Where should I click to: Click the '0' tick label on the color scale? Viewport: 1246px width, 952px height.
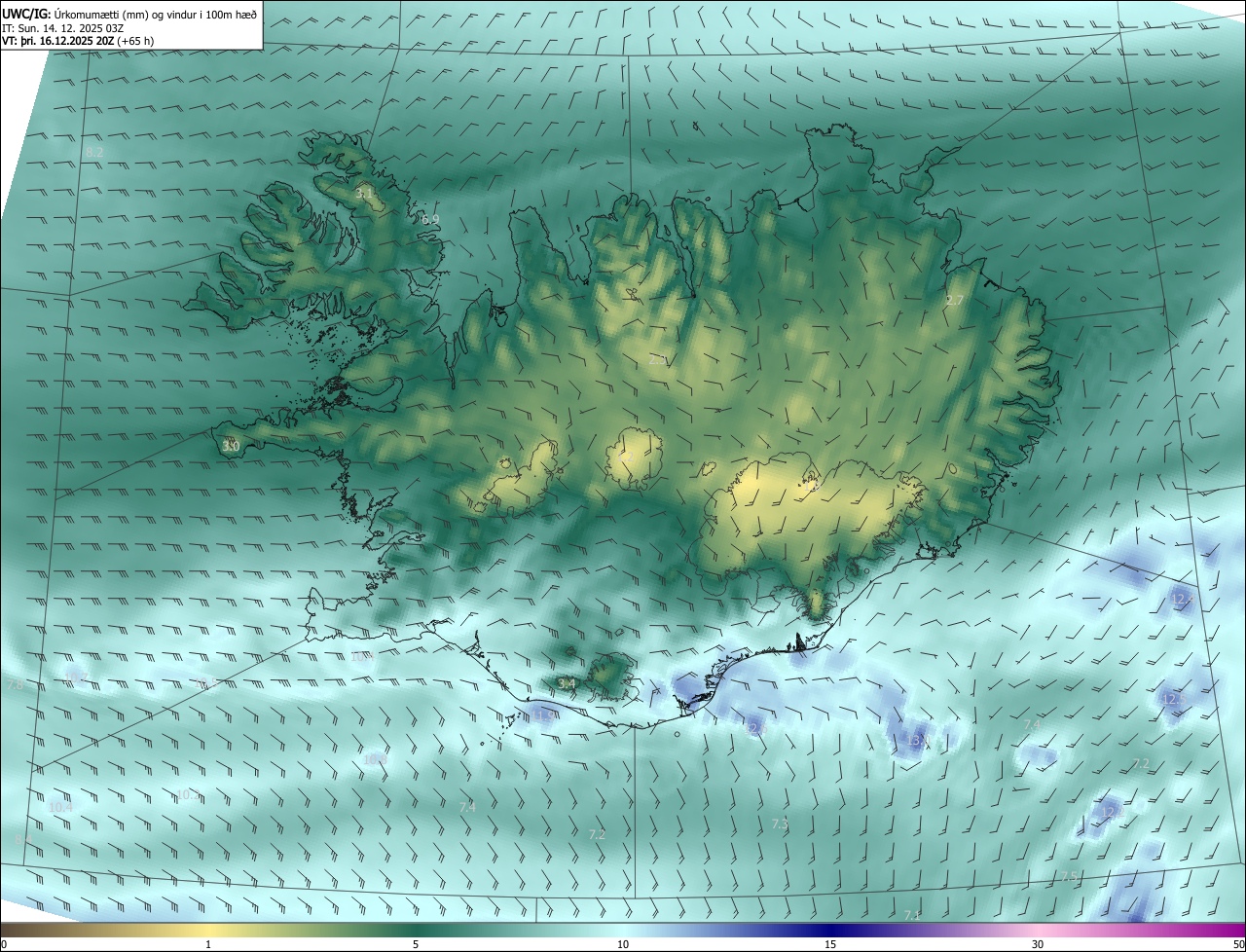pyautogui.click(x=4, y=944)
